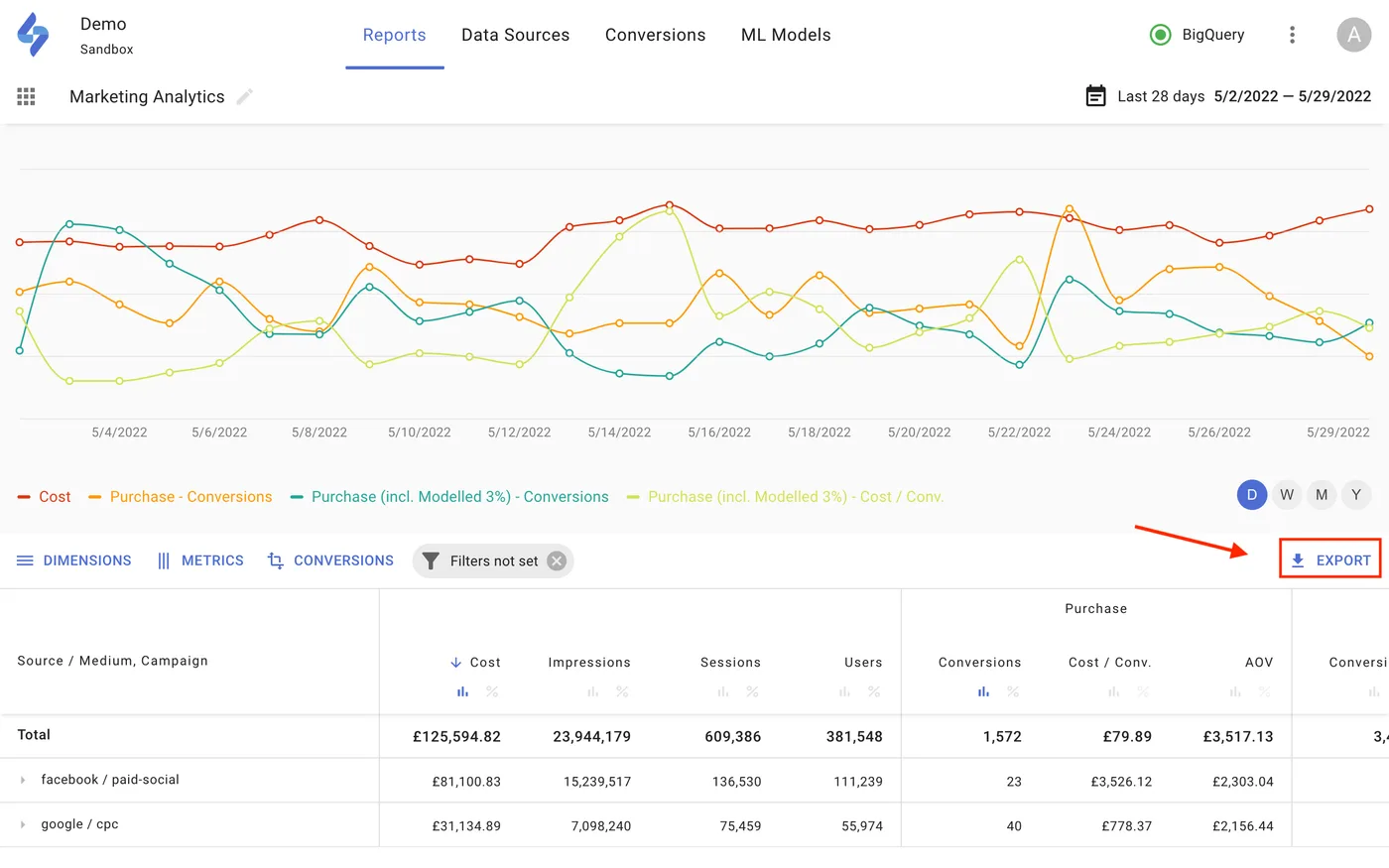1389x868 pixels.
Task: Expand the google / cpc row
Action: click(x=22, y=824)
